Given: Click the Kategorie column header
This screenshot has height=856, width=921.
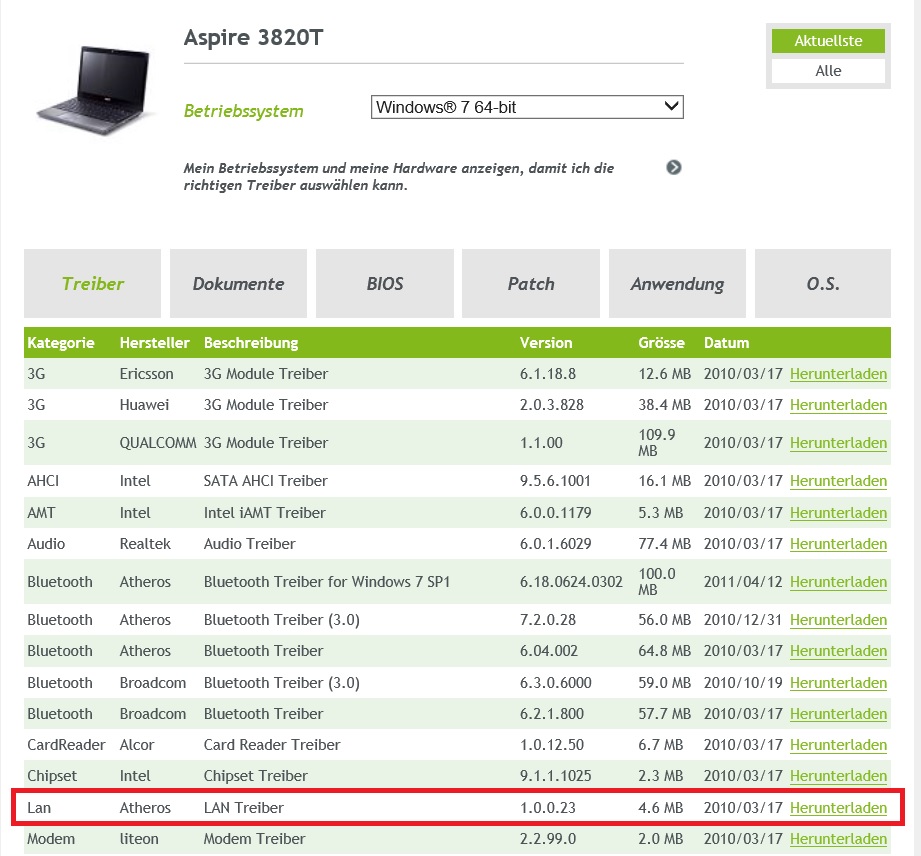Looking at the screenshot, I should point(60,343).
